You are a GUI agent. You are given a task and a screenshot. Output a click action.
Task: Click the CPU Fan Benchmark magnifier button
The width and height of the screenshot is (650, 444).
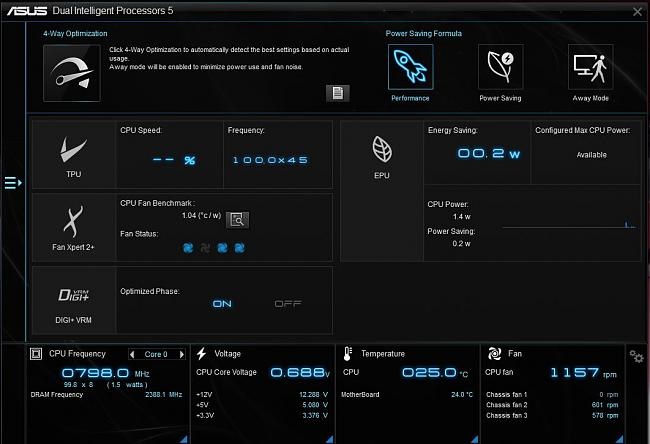[x=237, y=219]
